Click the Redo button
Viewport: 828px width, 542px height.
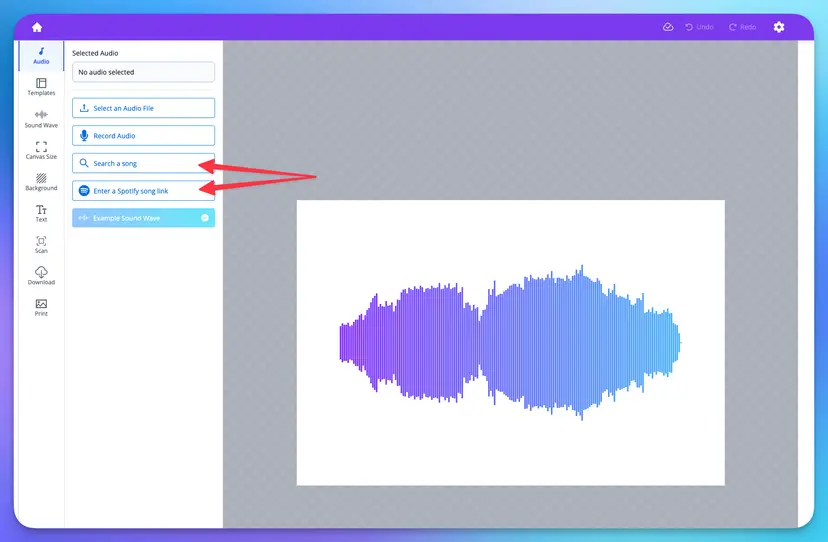pos(742,27)
